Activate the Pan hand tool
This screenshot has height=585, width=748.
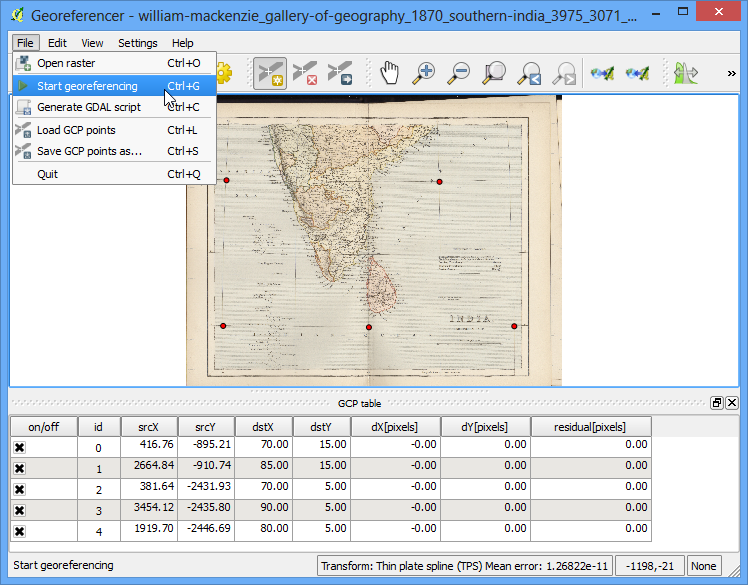[389, 73]
